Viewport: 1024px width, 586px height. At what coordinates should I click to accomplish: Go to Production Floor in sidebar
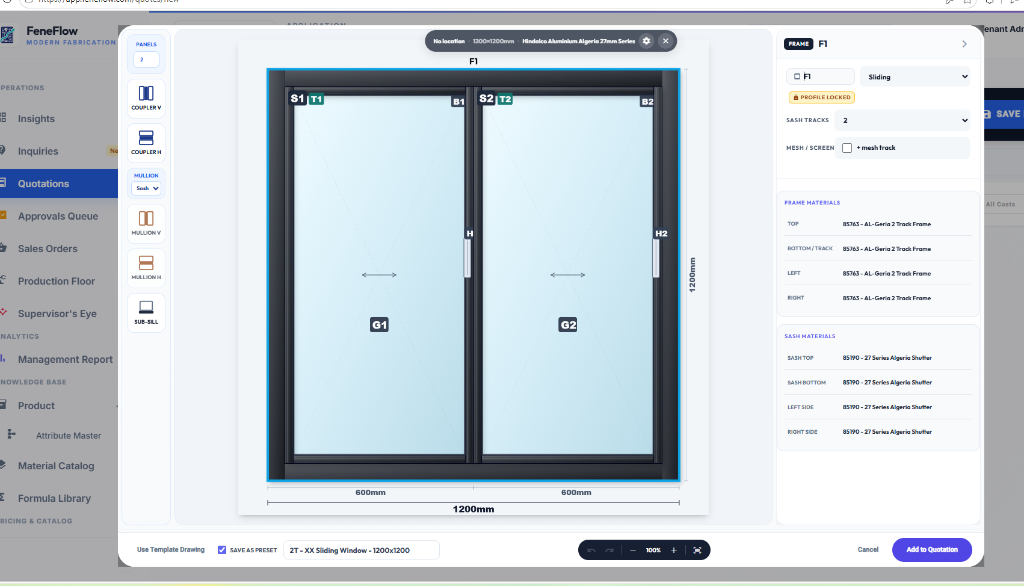pos(56,281)
